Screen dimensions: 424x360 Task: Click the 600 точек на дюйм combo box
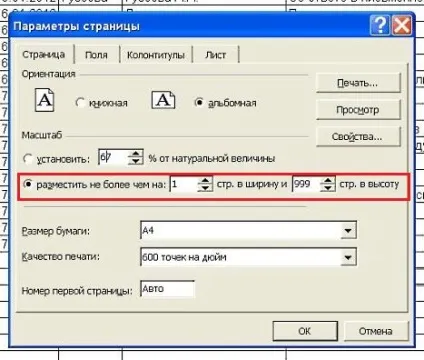coord(248,257)
